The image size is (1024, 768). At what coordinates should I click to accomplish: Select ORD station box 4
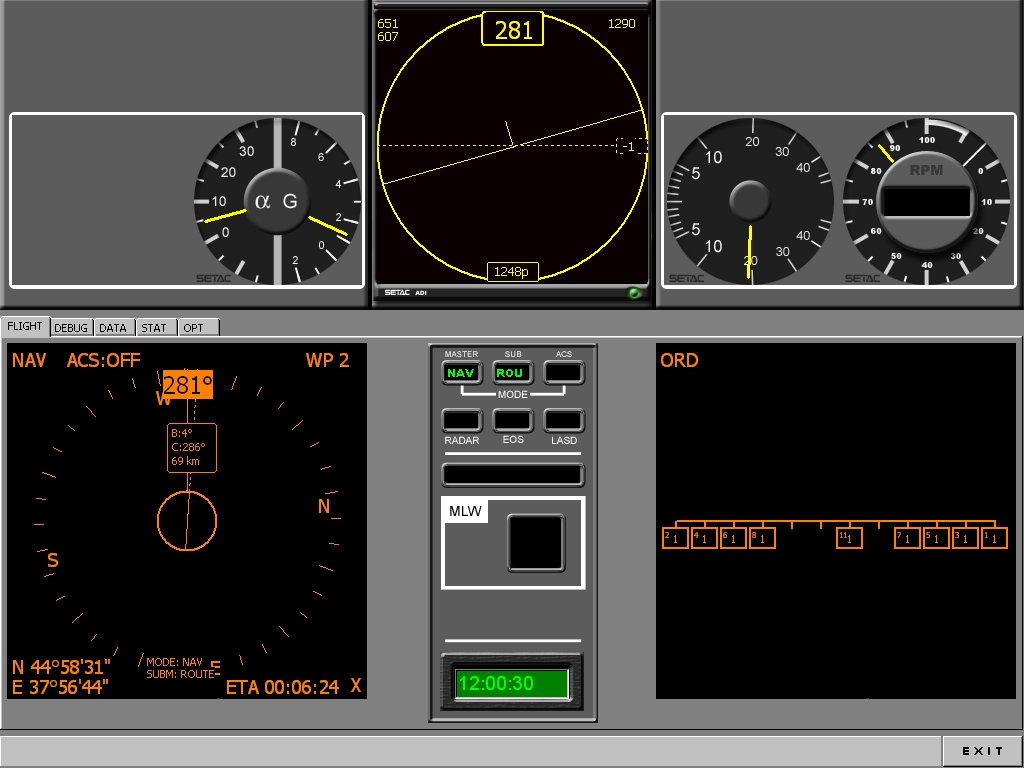[x=704, y=538]
